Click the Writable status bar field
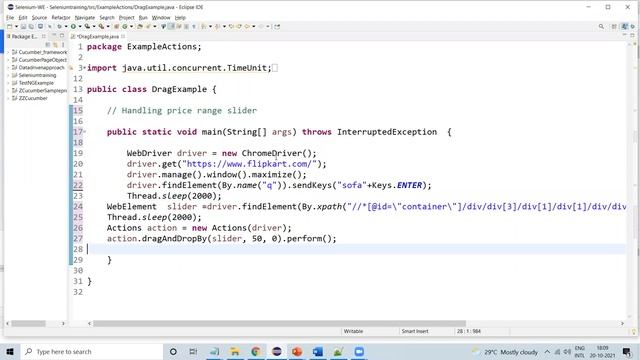The width and height of the screenshot is (640, 360). click(353, 331)
